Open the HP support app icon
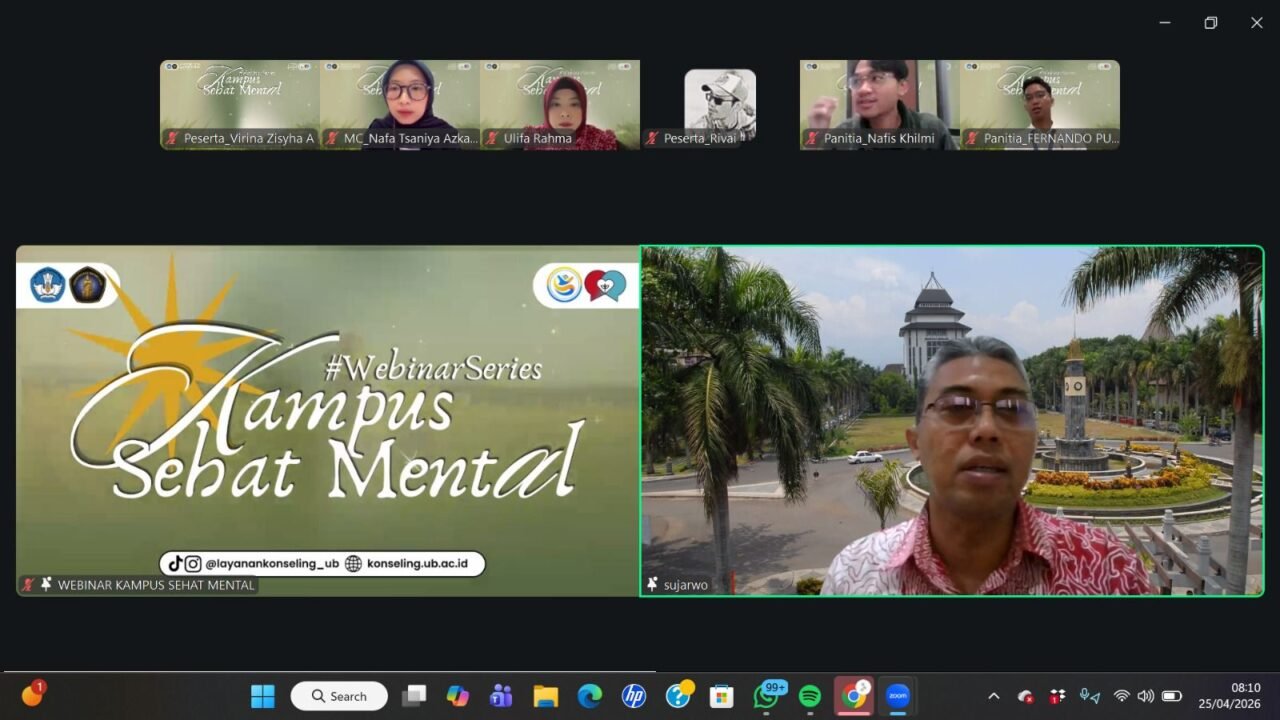This screenshot has width=1280, height=720. (634, 696)
